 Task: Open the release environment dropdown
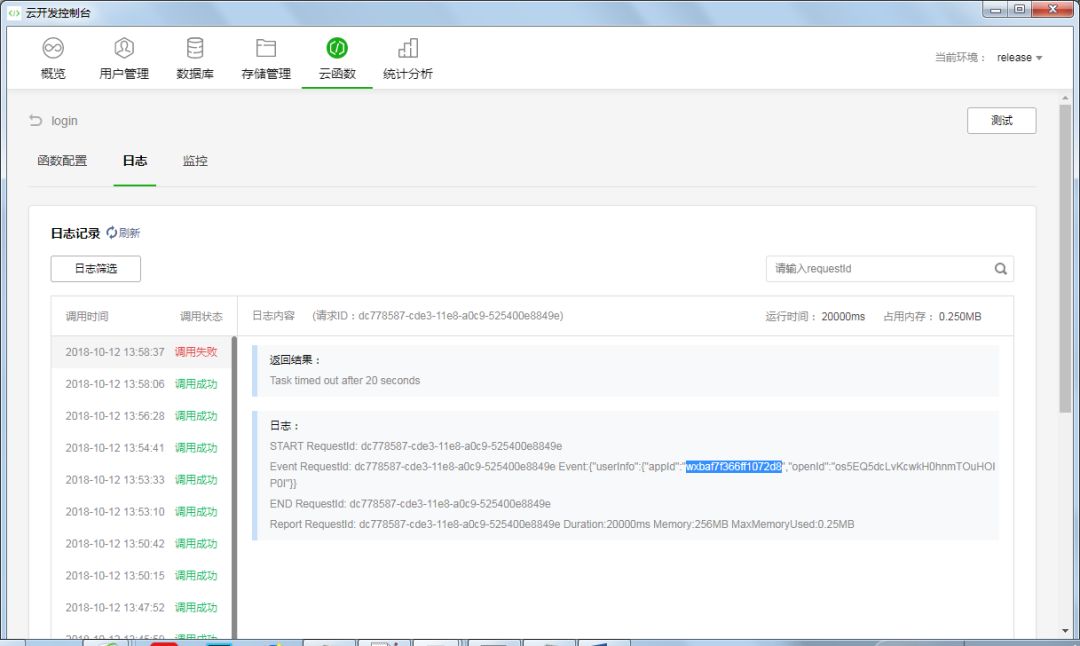tap(1019, 58)
